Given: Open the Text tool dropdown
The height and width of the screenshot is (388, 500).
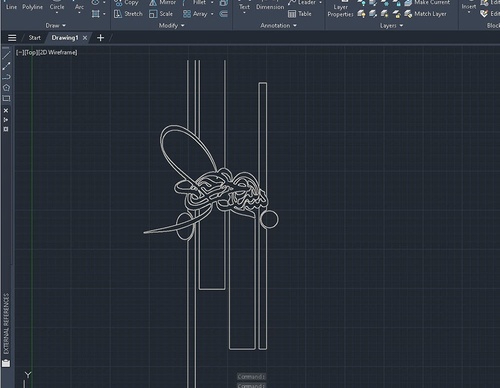Looking at the screenshot, I should click(244, 13).
